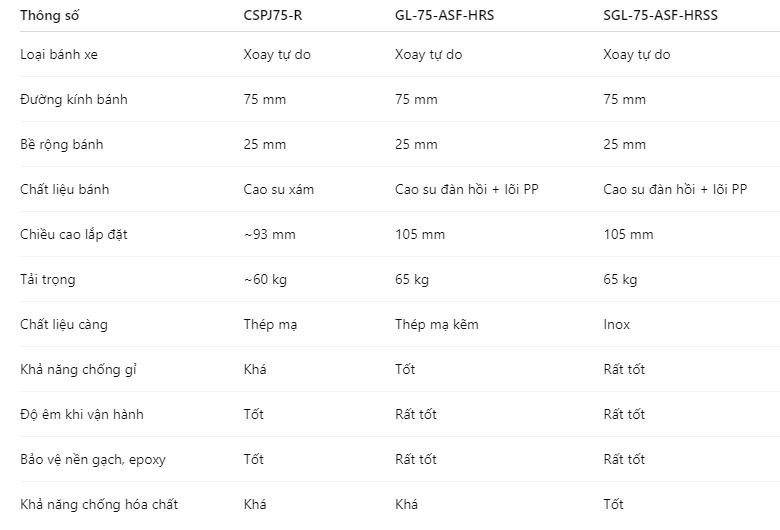Select the ~60 kg load value
This screenshot has height=530, width=780.
point(265,279)
